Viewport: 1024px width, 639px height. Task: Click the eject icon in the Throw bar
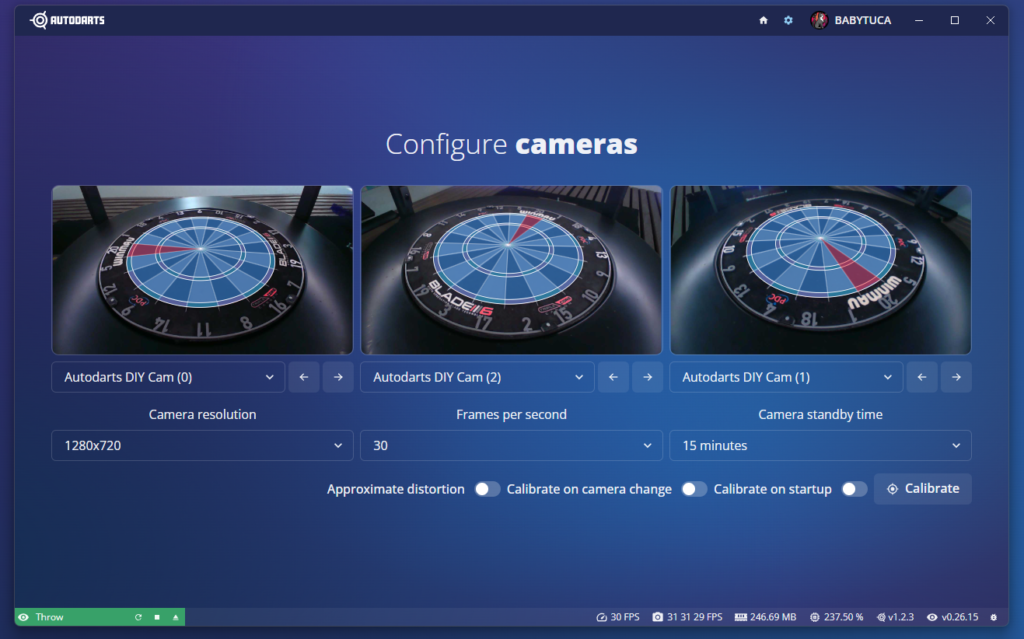coord(175,618)
